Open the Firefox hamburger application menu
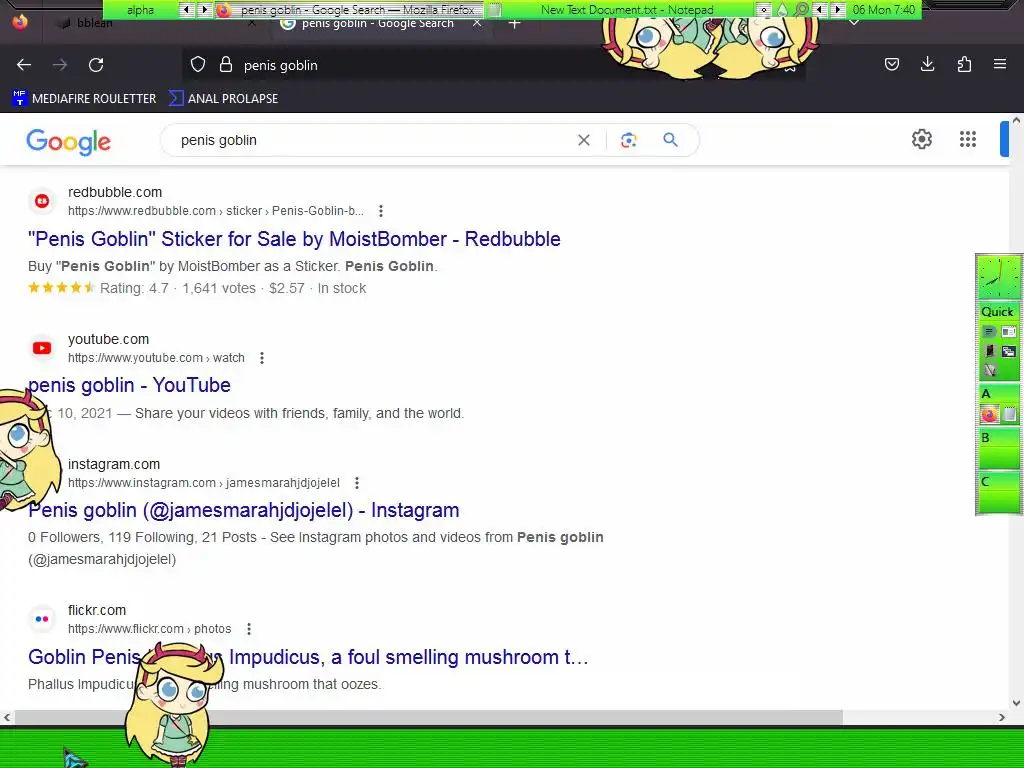This screenshot has width=1024, height=768. [1000, 64]
